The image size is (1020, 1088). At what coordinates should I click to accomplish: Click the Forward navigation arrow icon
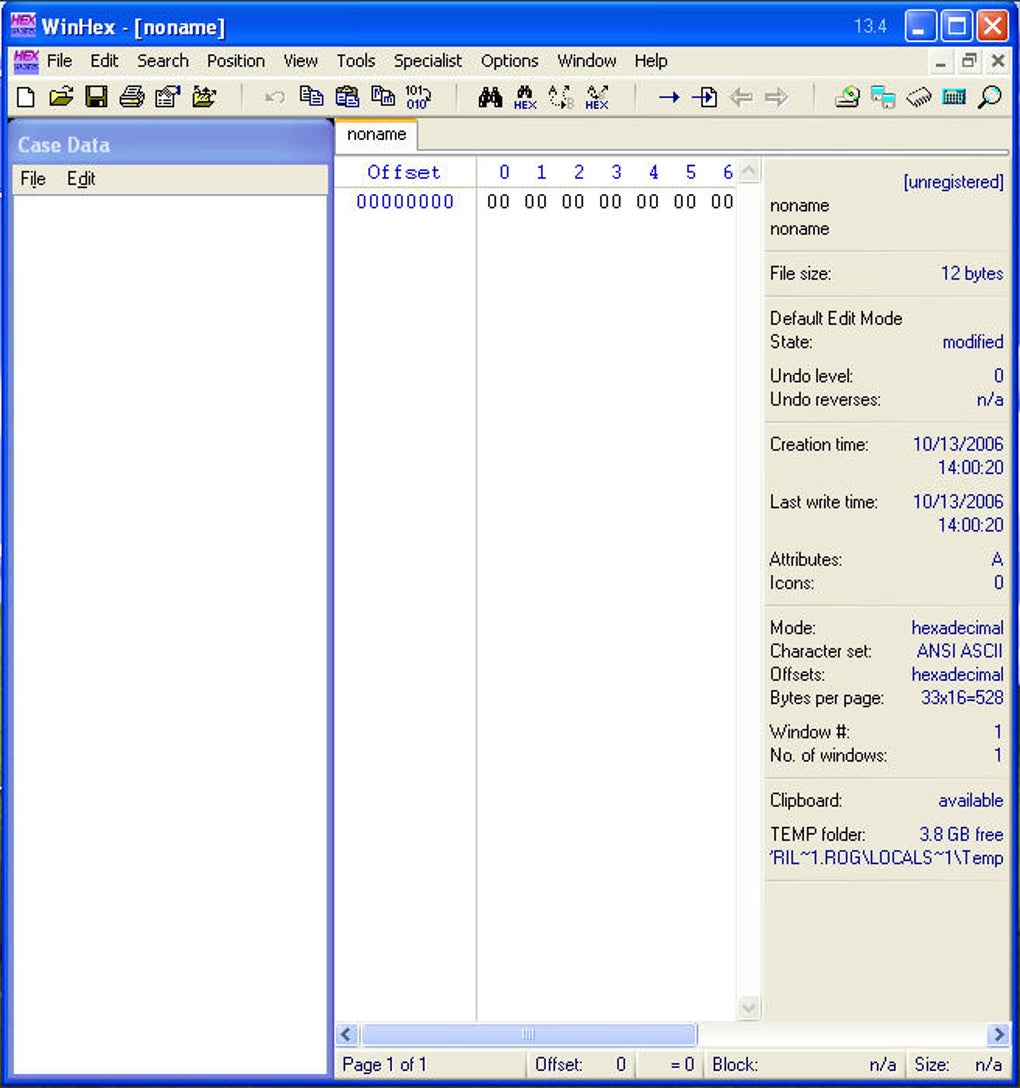[x=776, y=97]
